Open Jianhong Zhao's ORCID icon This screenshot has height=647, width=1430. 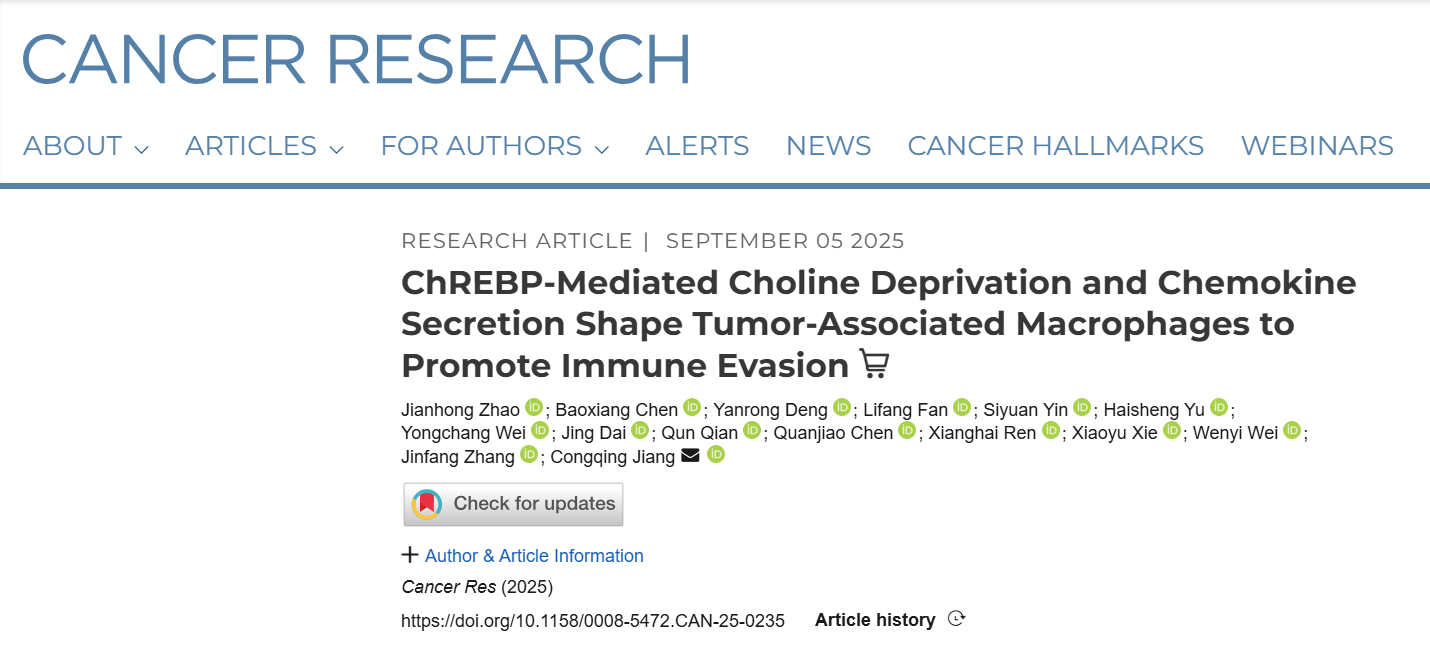click(534, 408)
